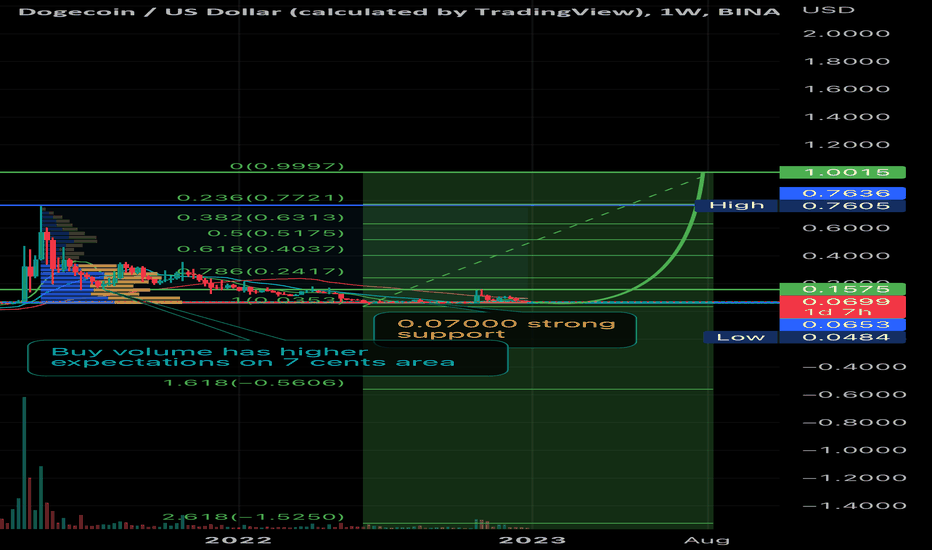
Task: Click the 2.618(-1.5250) Fibonacci level label
Action: (254, 517)
